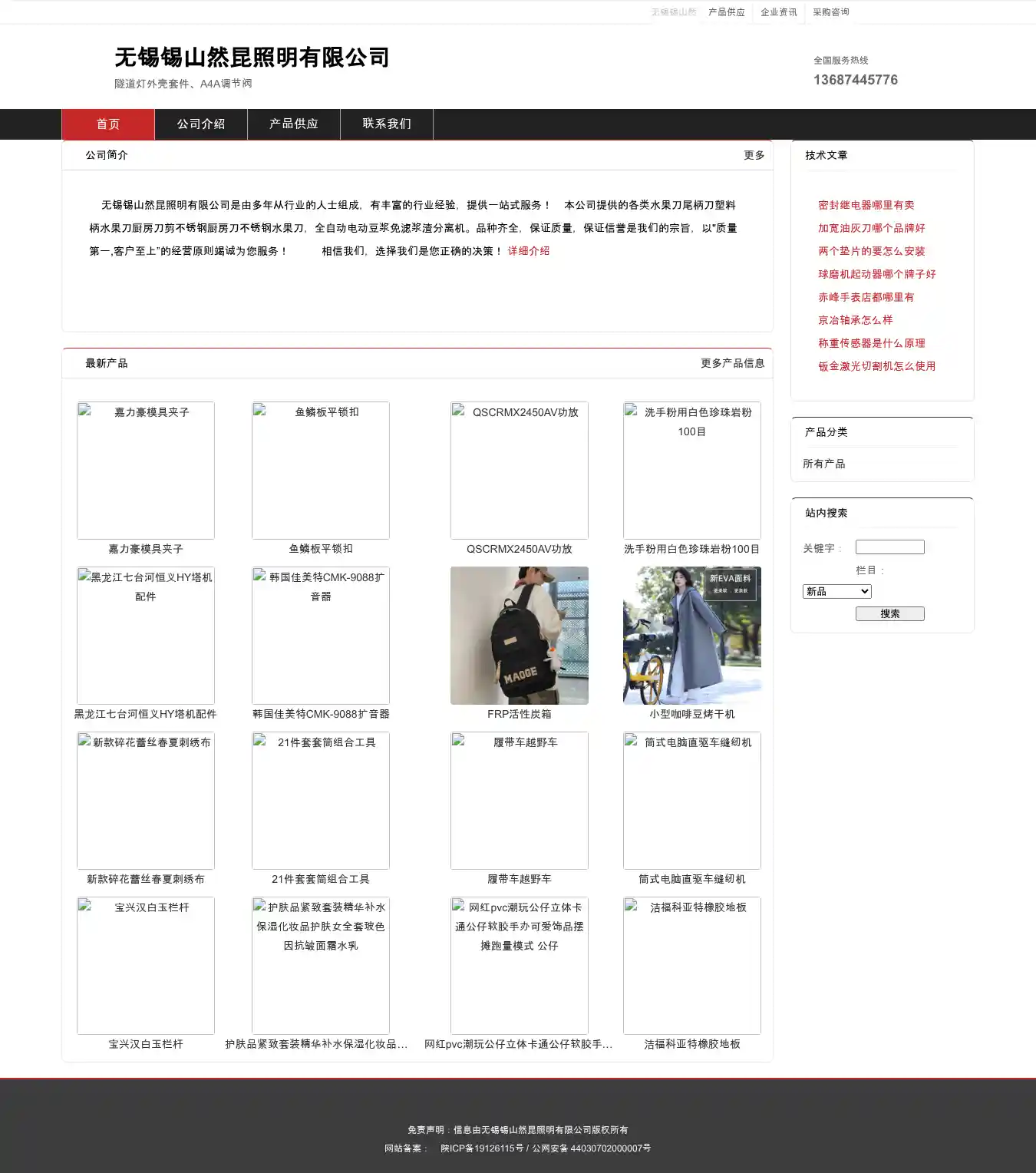Open the 公司介绍 navigation tab
This screenshot has height=1173, width=1036.
point(201,124)
